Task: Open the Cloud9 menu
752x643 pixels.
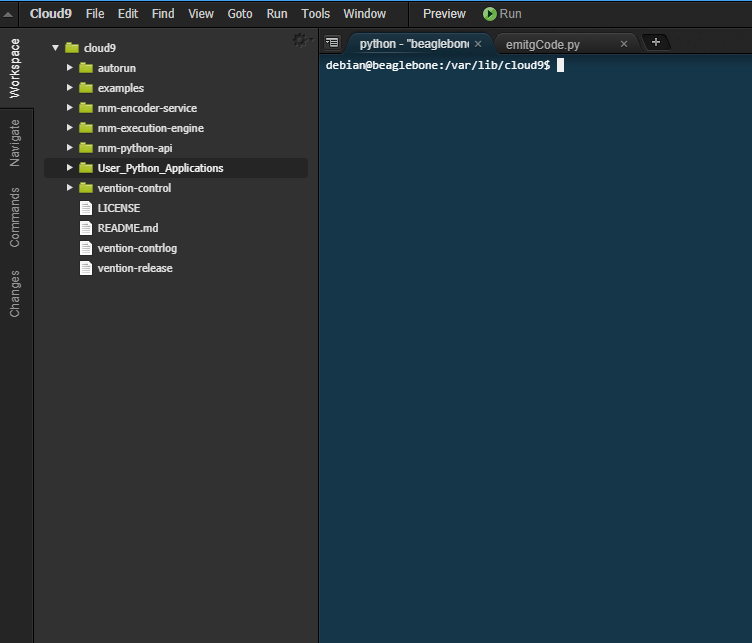Action: click(50, 14)
